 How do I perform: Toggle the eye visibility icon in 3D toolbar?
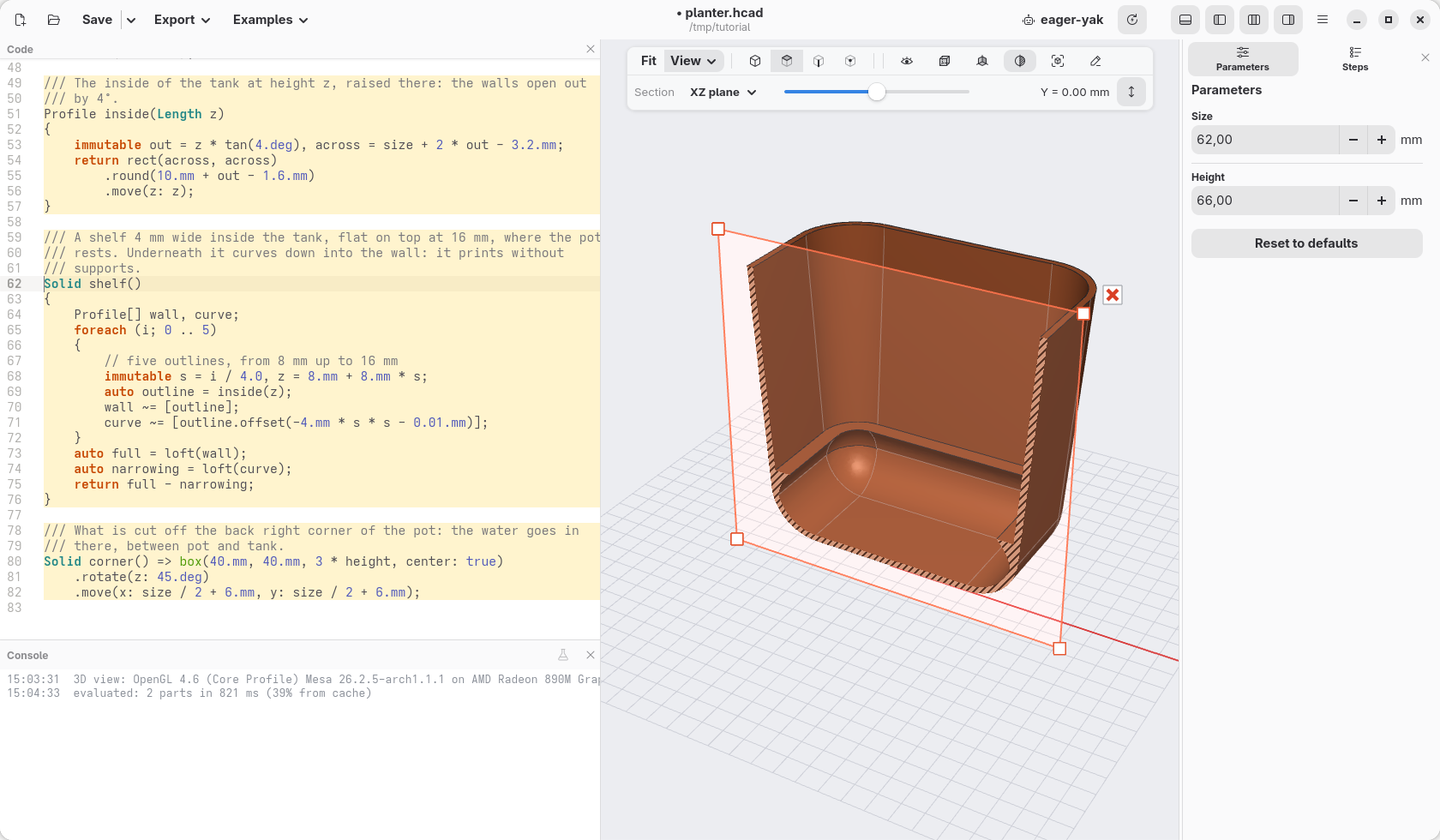tap(907, 61)
